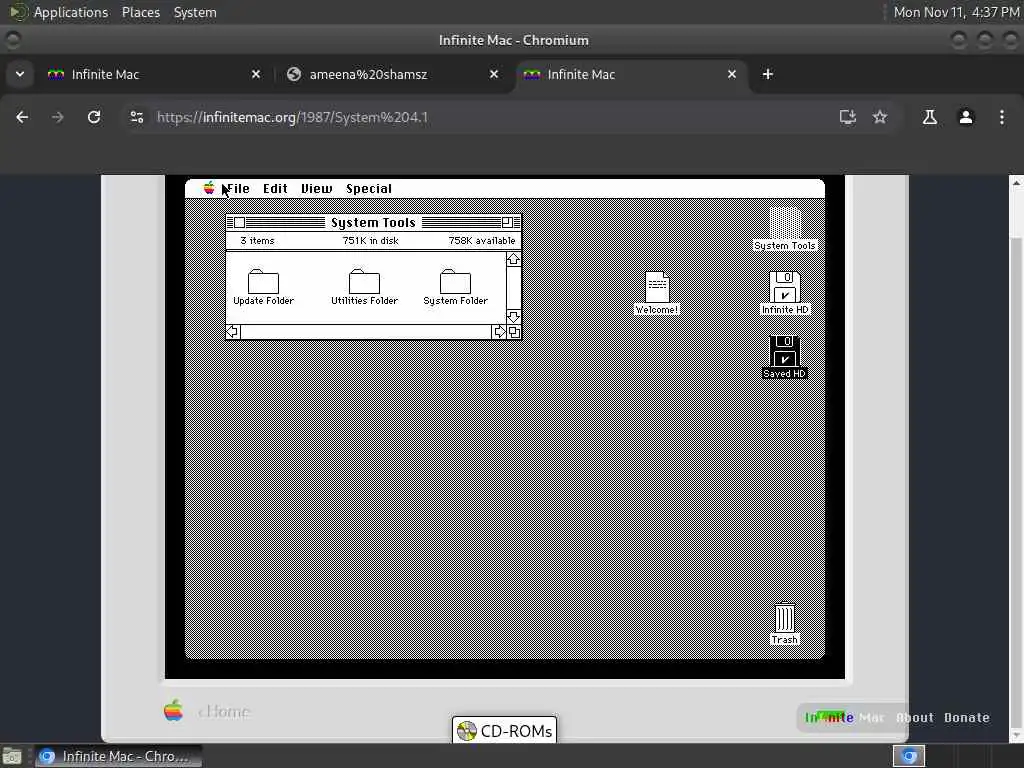1024x768 pixels.
Task: Expand the tab search dropdown
Action: (20, 74)
